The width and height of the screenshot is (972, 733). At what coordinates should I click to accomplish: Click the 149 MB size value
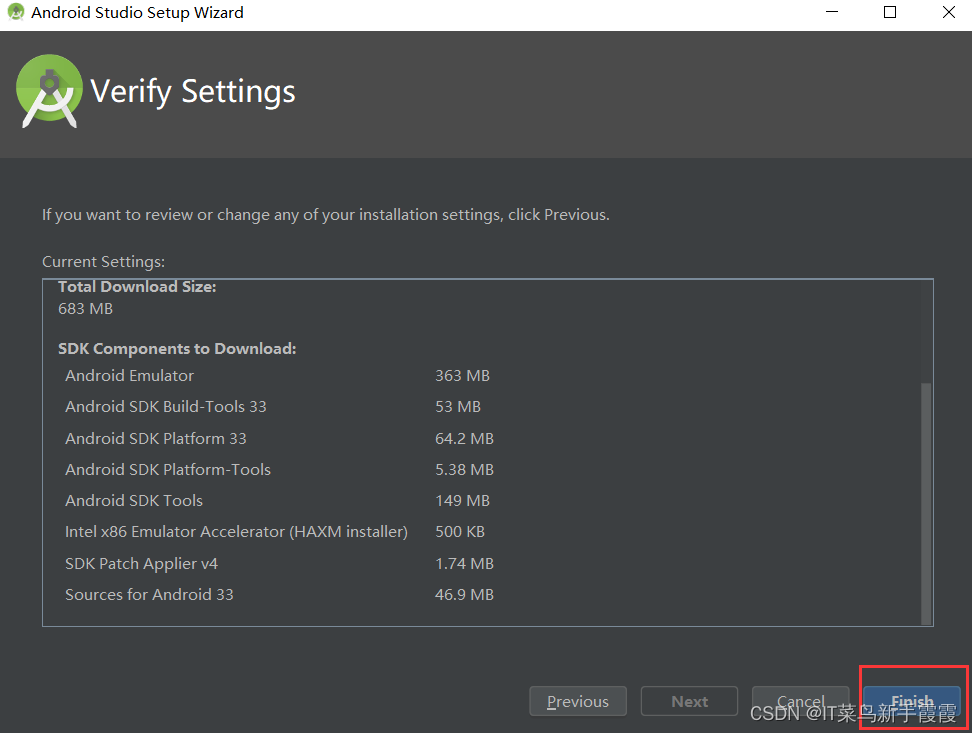point(462,500)
